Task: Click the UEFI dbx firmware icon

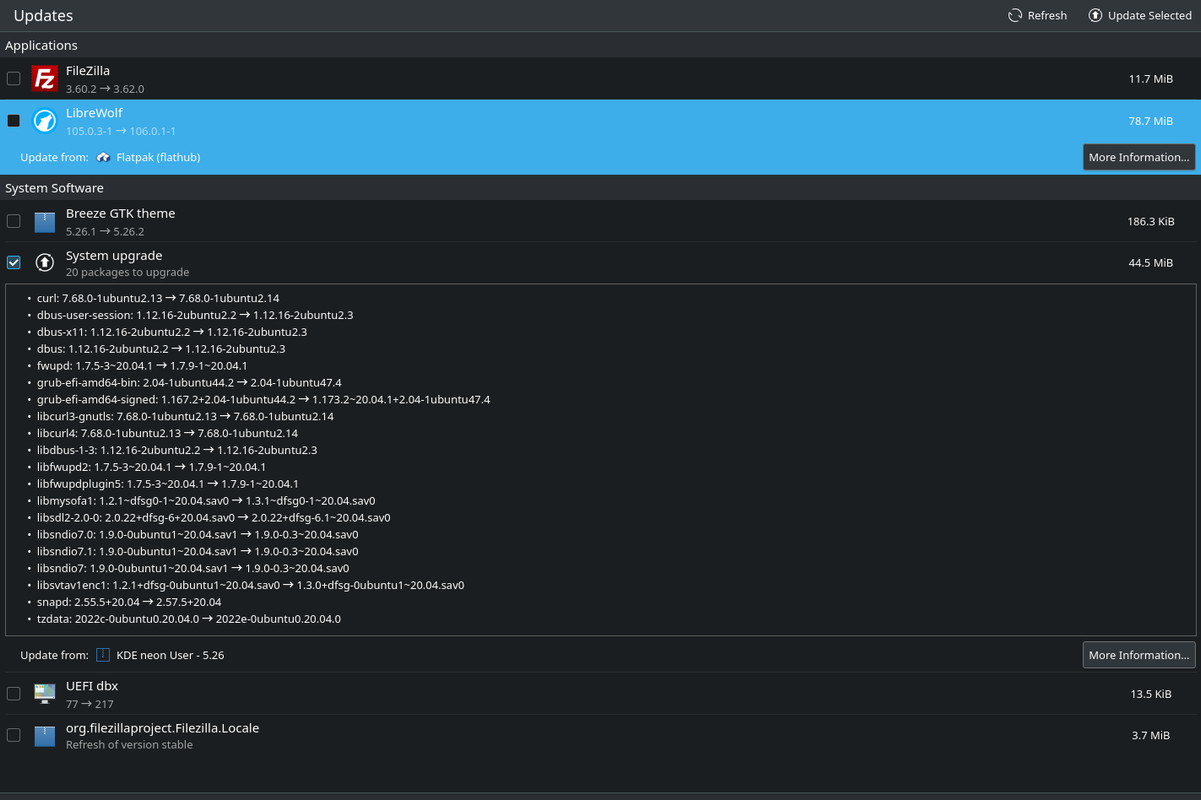Action: click(44, 693)
